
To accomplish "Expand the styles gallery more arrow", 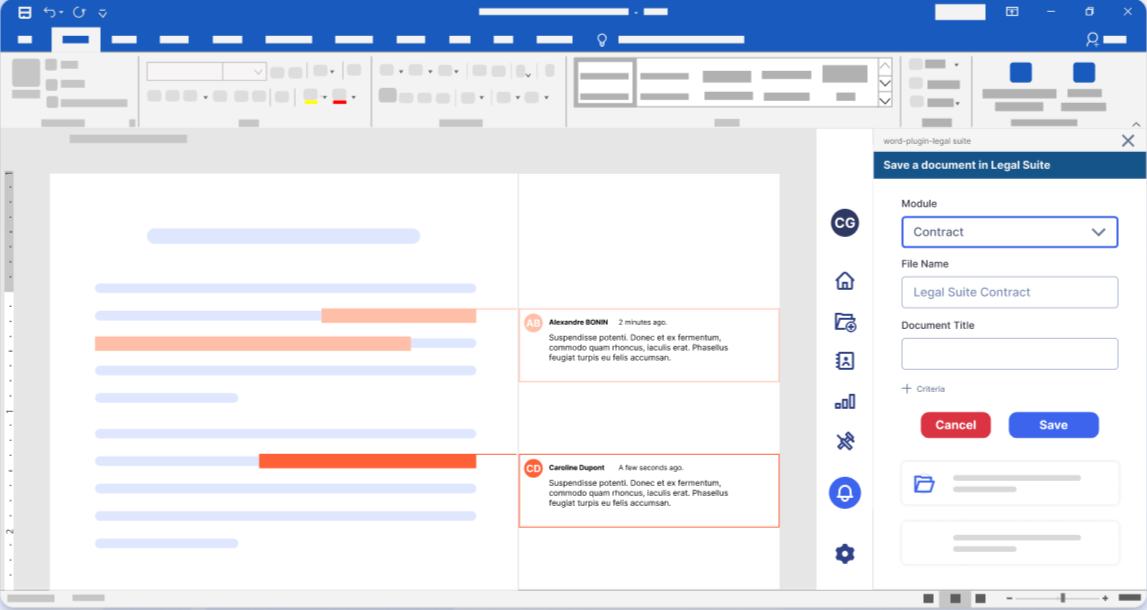I will [884, 100].
